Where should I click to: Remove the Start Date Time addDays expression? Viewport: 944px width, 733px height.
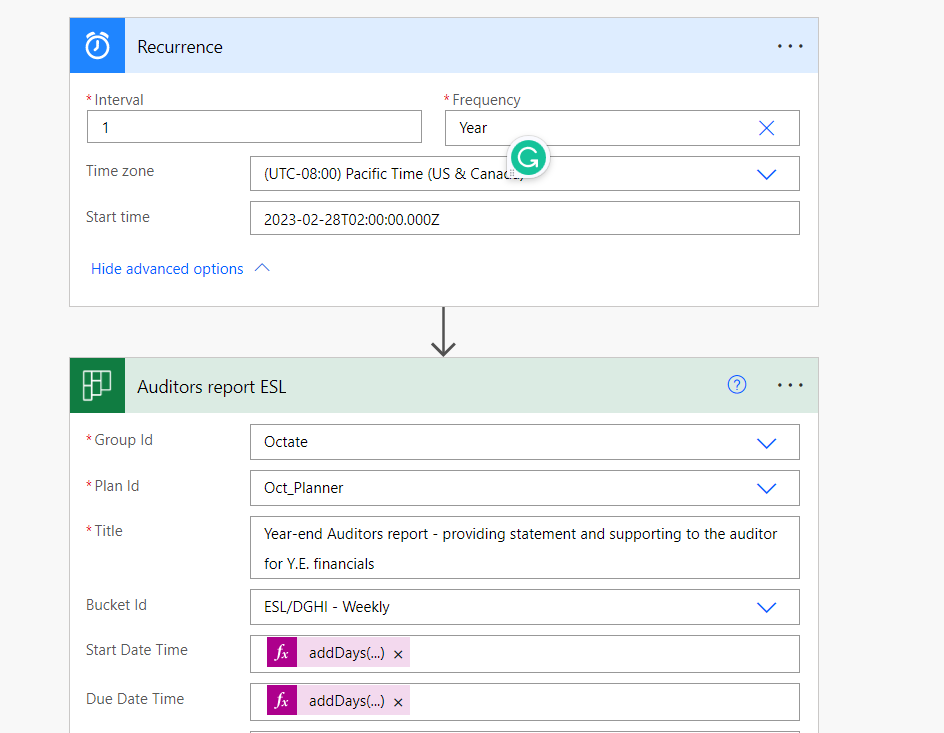398,654
